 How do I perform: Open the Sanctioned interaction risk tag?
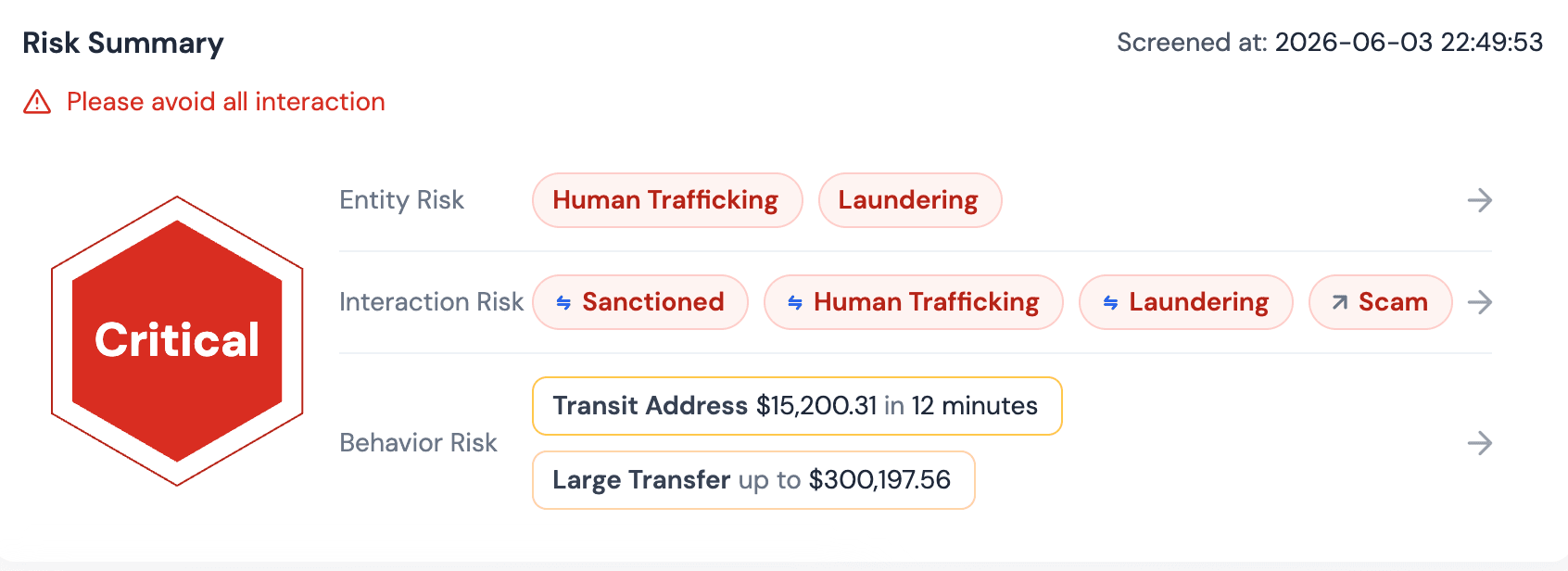point(640,302)
